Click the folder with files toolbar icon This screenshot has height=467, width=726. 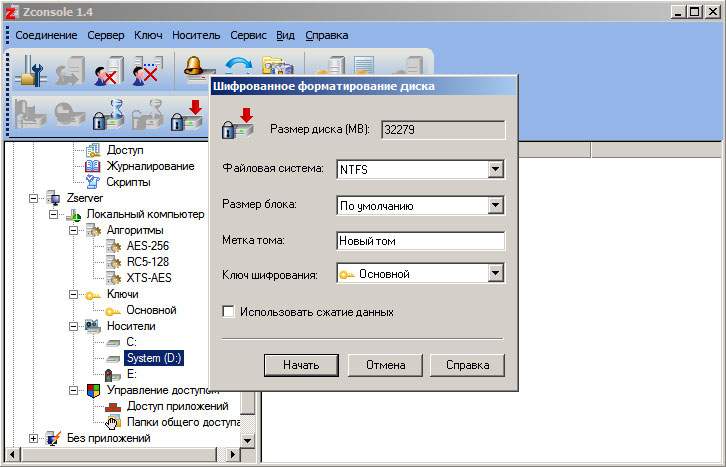pyautogui.click(x=278, y=65)
